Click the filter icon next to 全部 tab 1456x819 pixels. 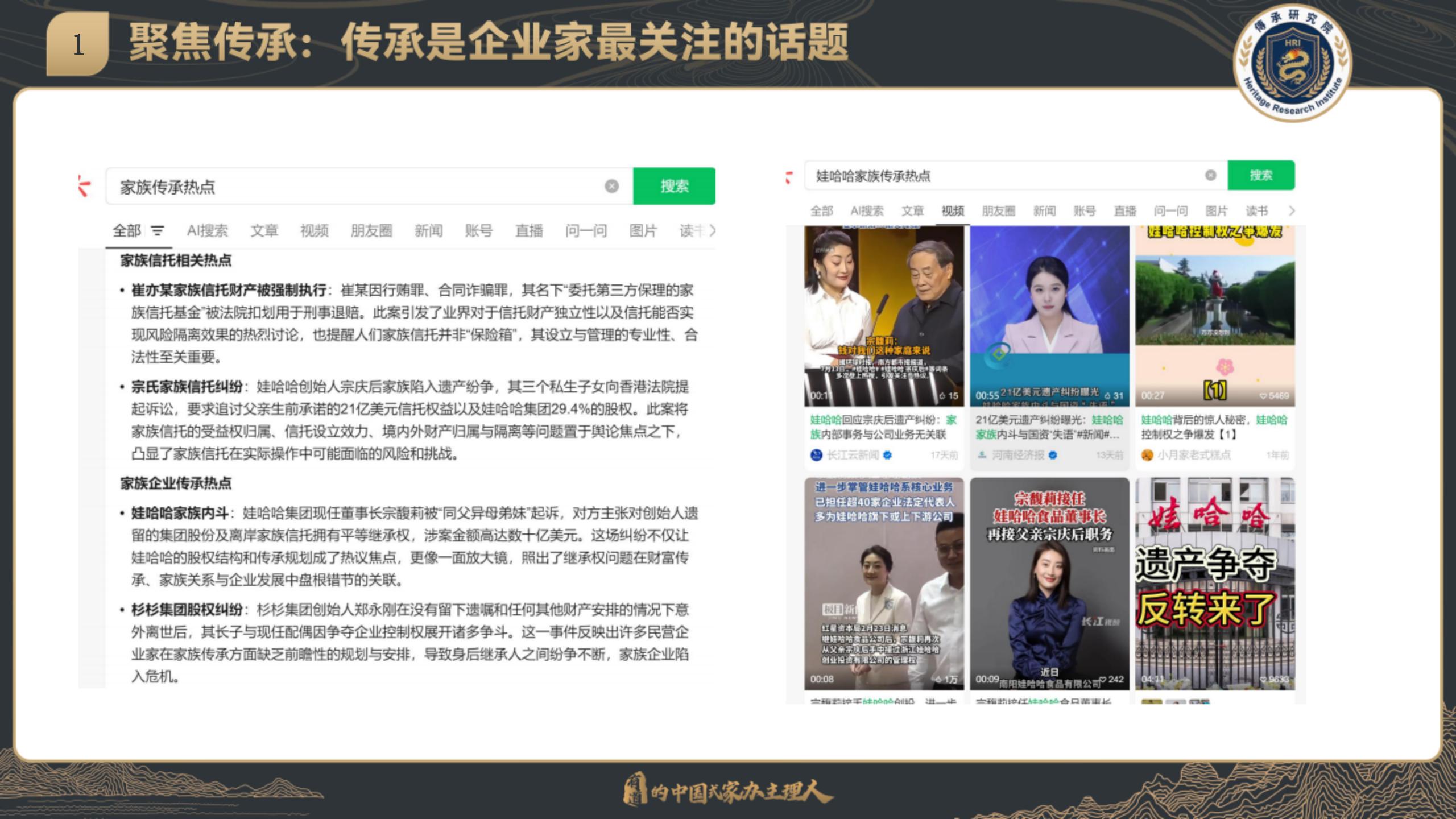tap(158, 231)
